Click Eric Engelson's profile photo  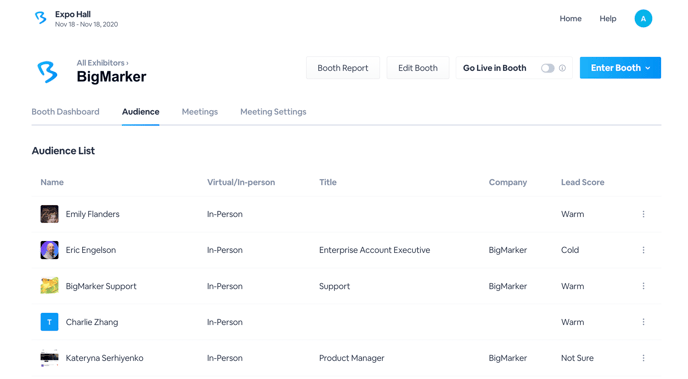(x=50, y=250)
